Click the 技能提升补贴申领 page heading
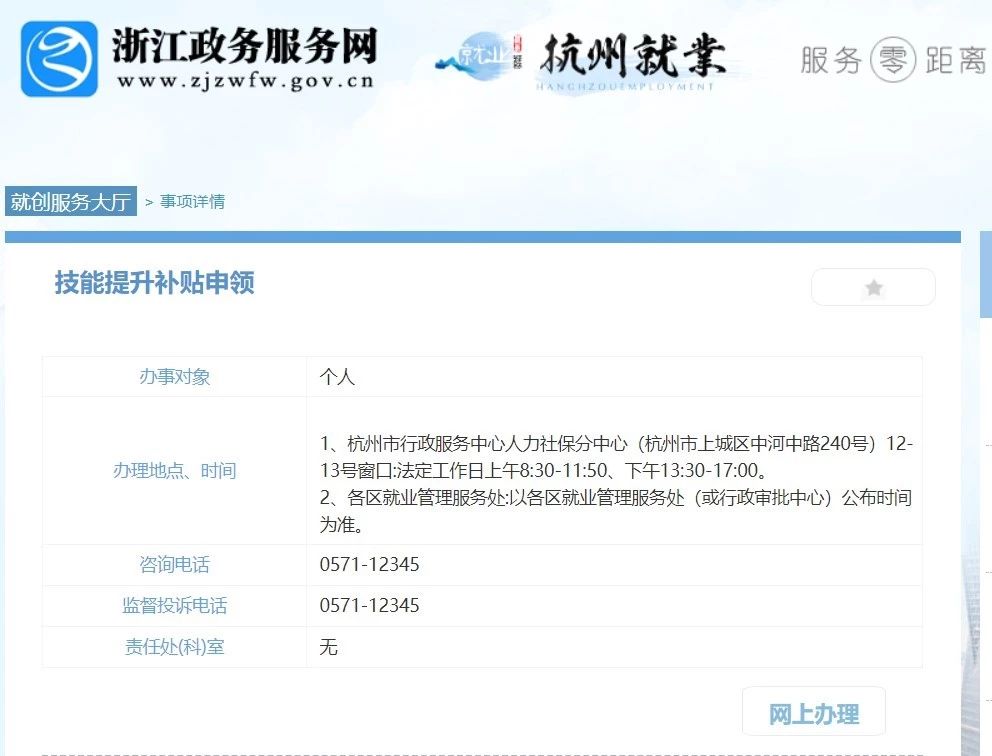This screenshot has width=992, height=756. [155, 283]
